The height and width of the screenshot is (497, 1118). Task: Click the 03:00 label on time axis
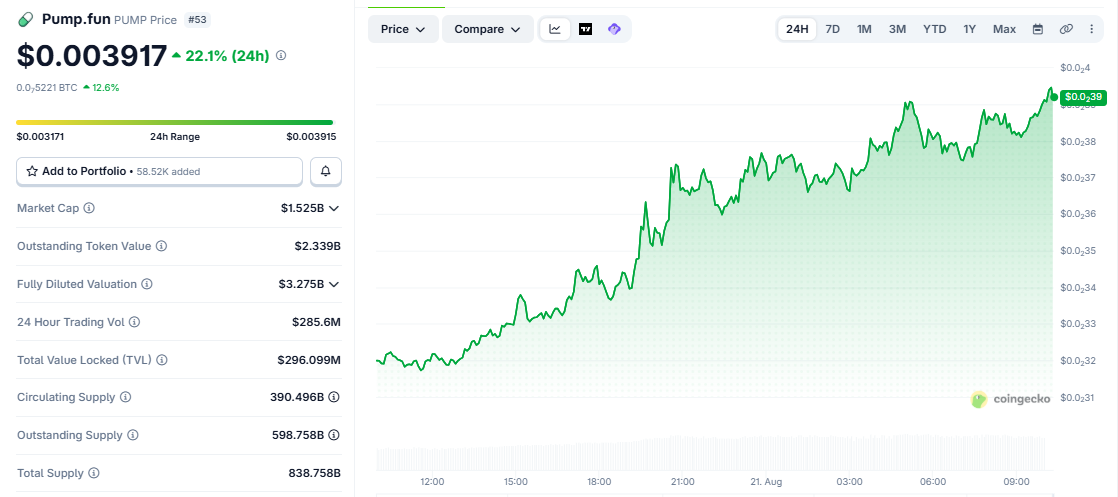click(849, 482)
